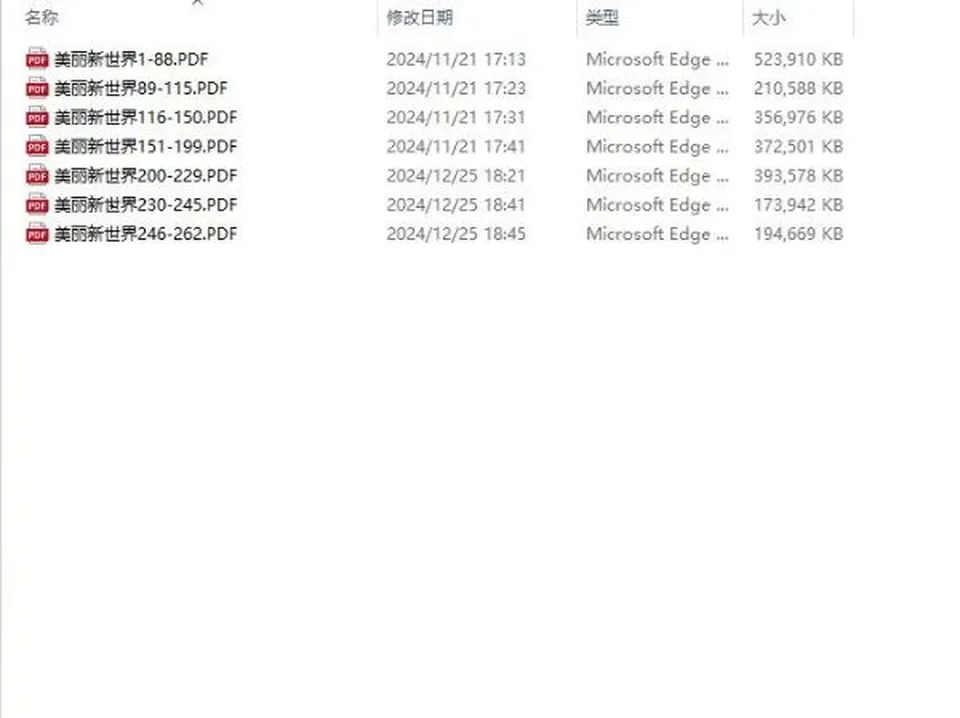
Task: Click PDF icon of 美丽新世界230-245.PDF
Action: (x=37, y=204)
